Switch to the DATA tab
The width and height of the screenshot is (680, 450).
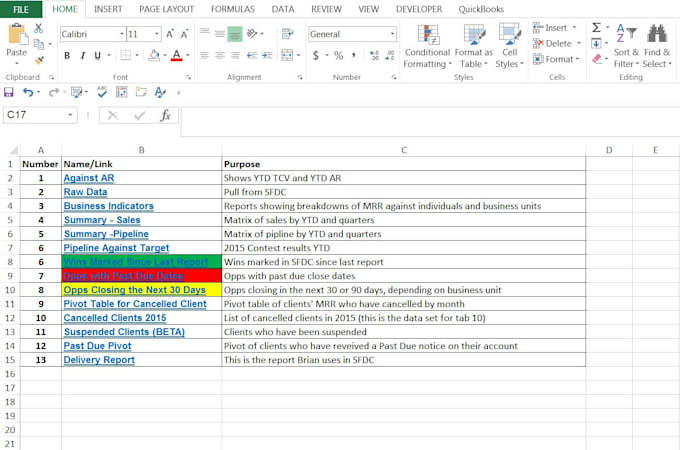click(283, 9)
